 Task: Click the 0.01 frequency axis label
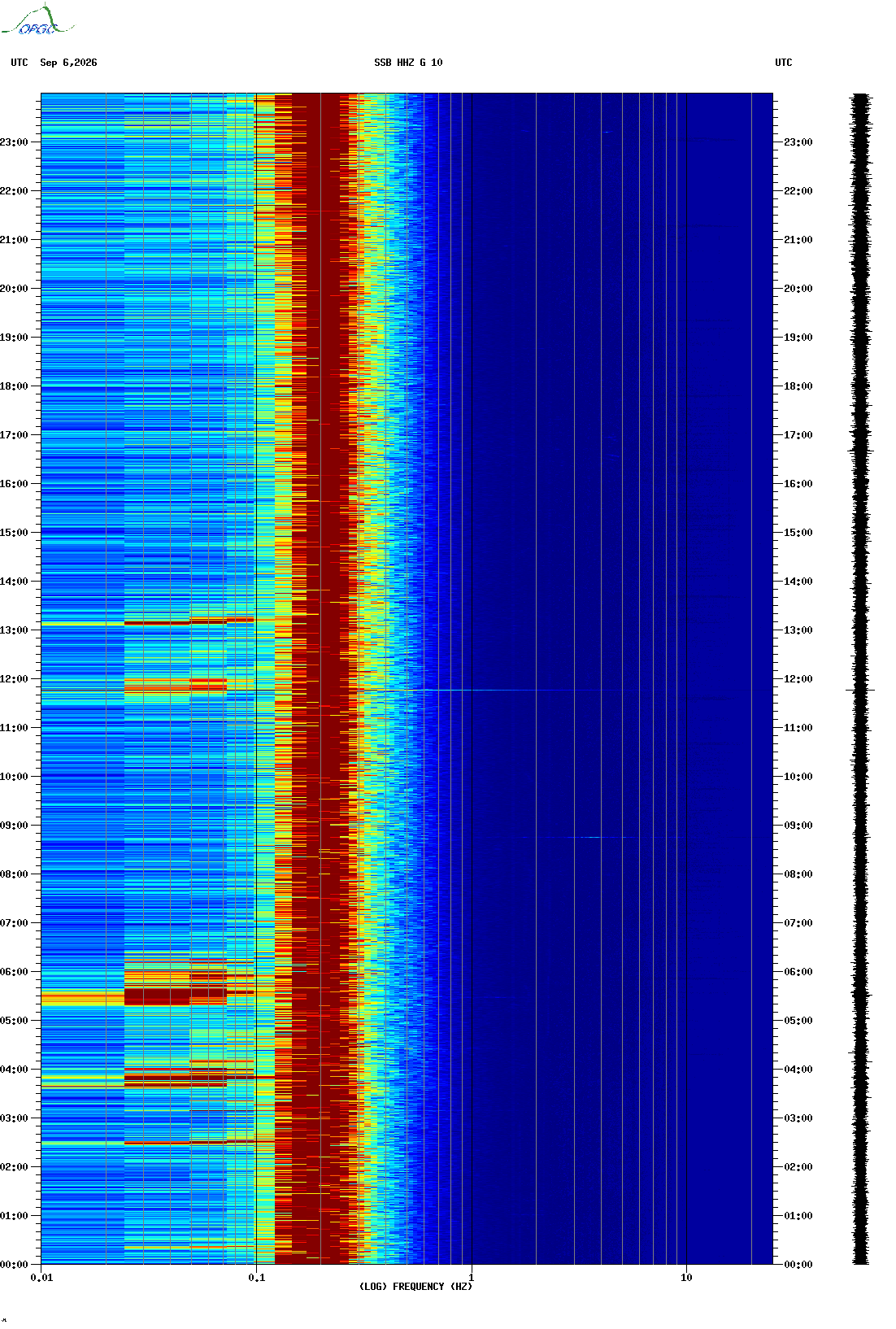41,1278
